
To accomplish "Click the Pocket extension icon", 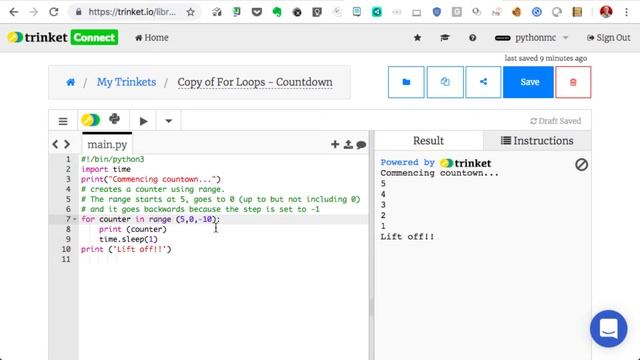I will pyautogui.click(x=257, y=12).
